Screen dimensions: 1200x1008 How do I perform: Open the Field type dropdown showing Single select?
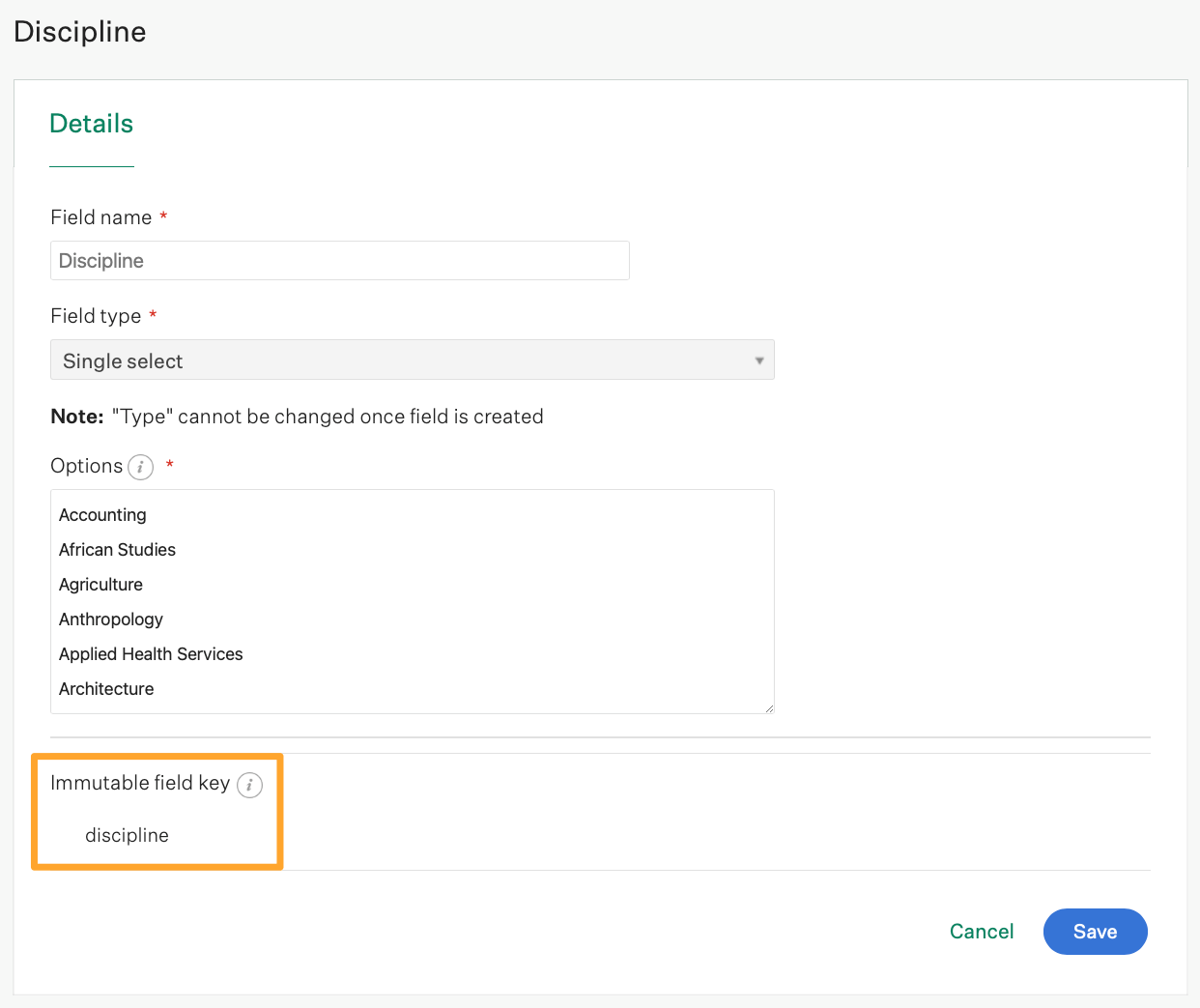coord(412,359)
